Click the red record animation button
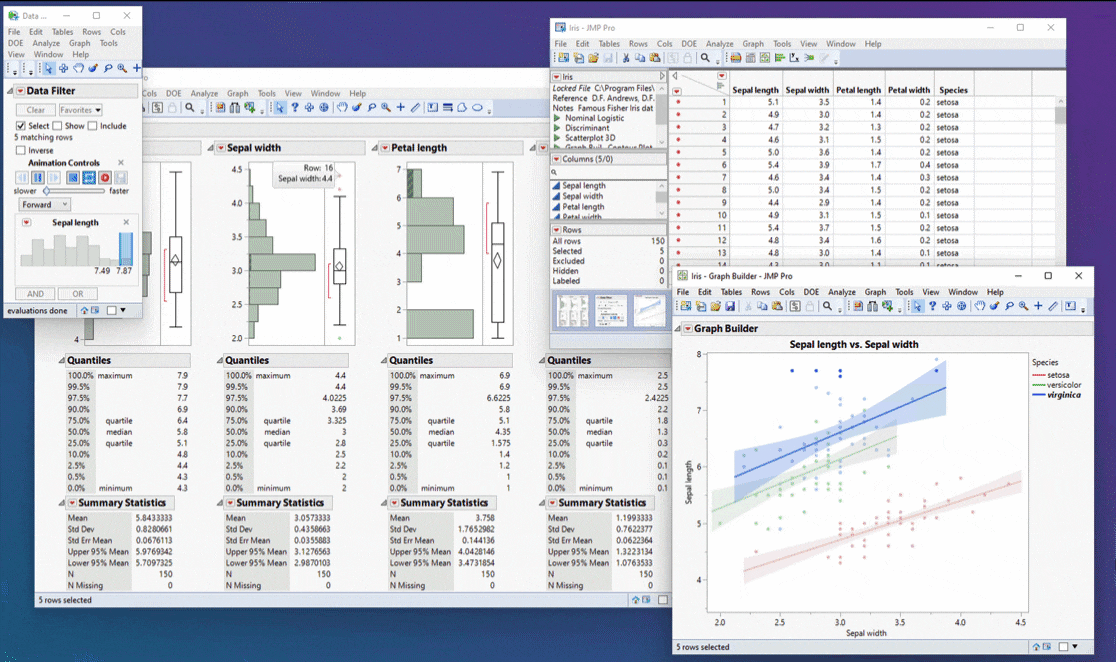 click(105, 178)
